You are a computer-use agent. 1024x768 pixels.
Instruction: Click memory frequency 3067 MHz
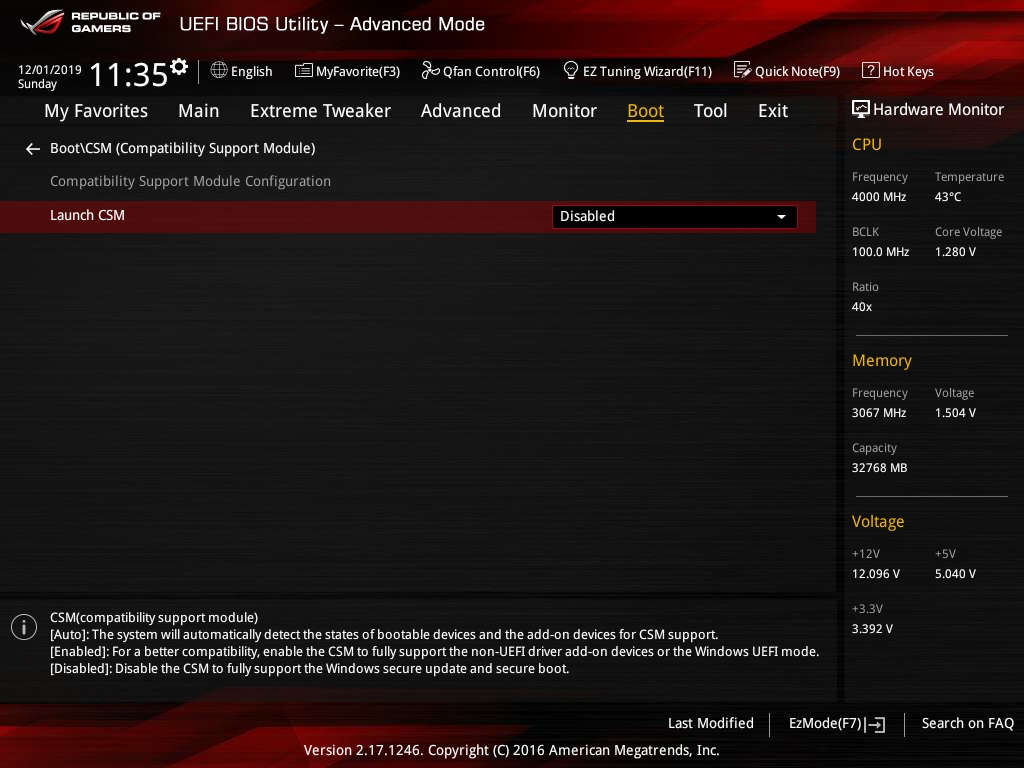[x=878, y=413]
